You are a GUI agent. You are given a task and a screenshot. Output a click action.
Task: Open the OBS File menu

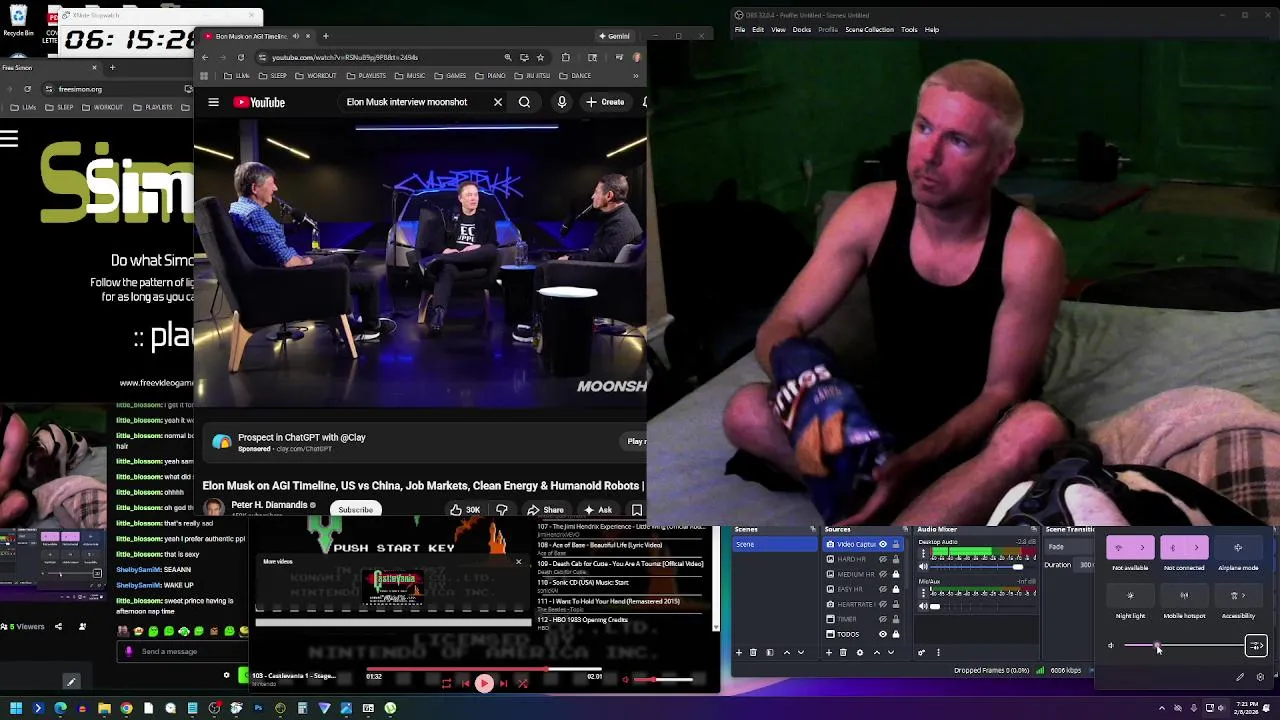click(x=740, y=30)
